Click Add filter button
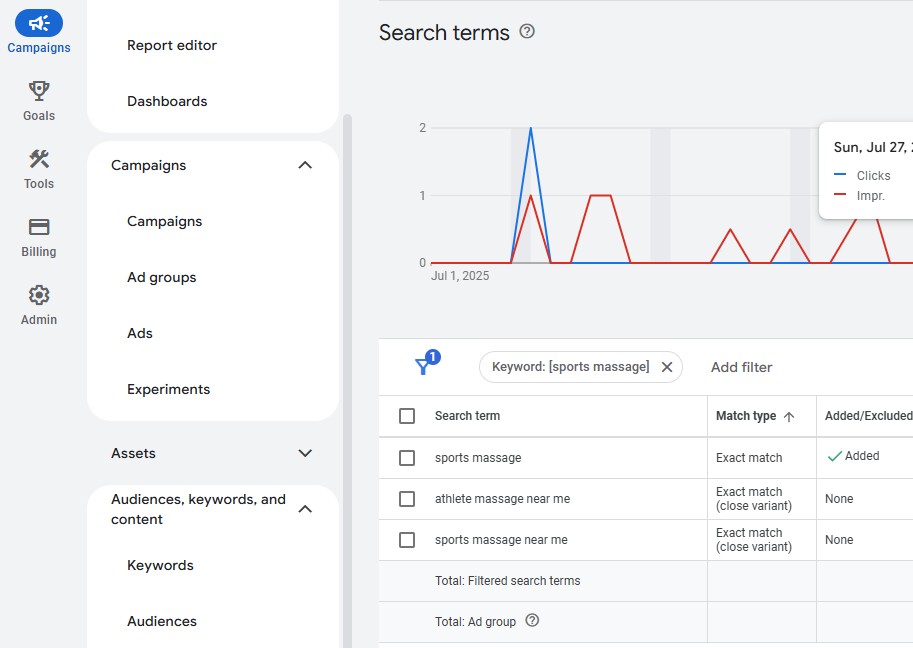This screenshot has width=913, height=648. tap(741, 367)
